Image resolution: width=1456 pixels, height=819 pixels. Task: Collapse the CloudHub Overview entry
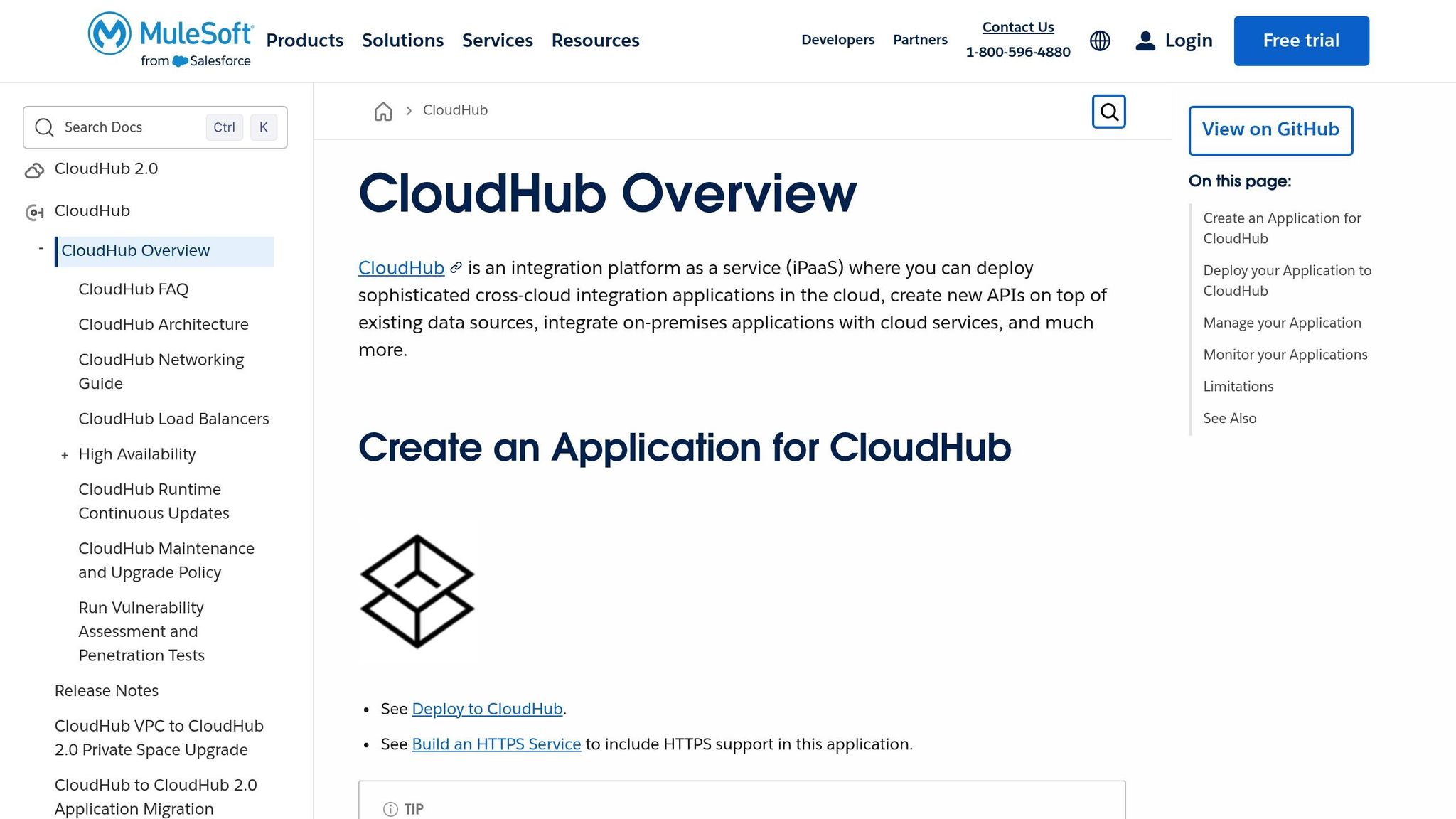click(41, 247)
